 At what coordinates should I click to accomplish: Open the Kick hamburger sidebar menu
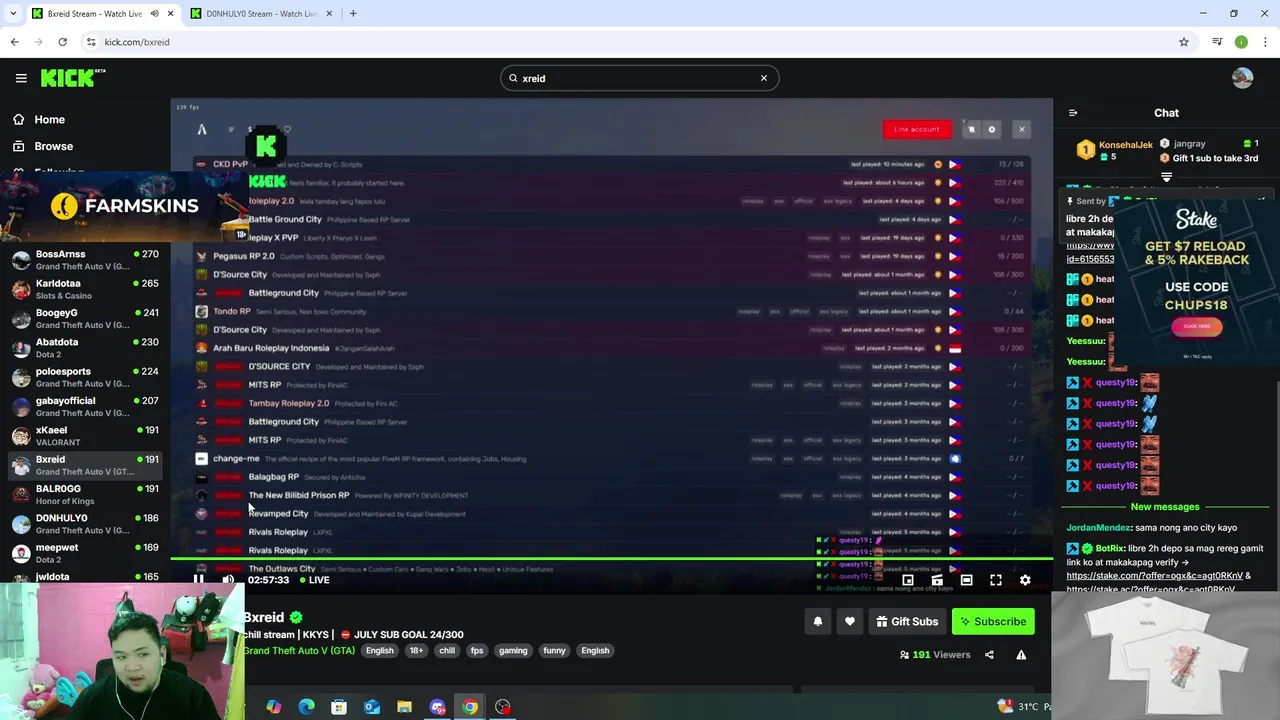tap(21, 78)
